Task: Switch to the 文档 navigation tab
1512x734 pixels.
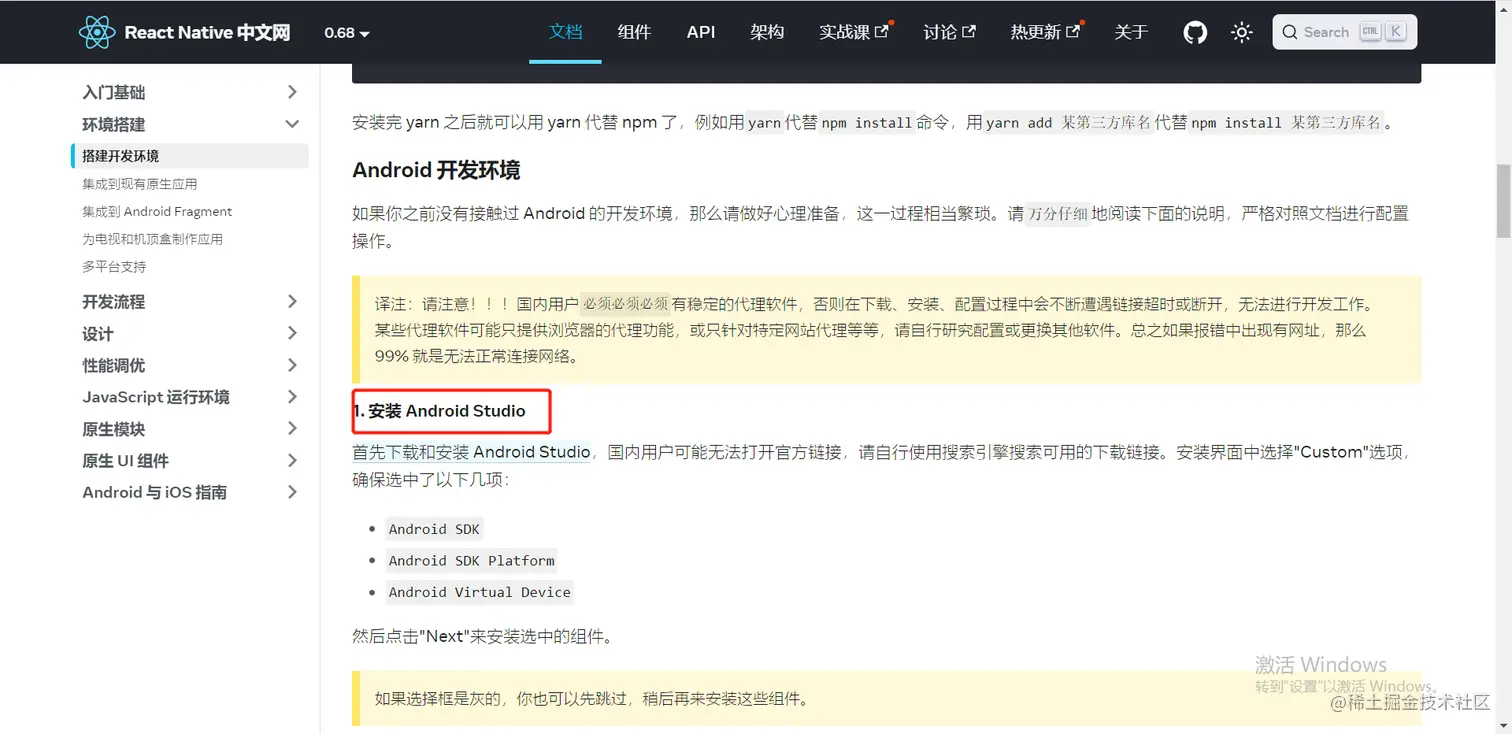Action: [565, 32]
